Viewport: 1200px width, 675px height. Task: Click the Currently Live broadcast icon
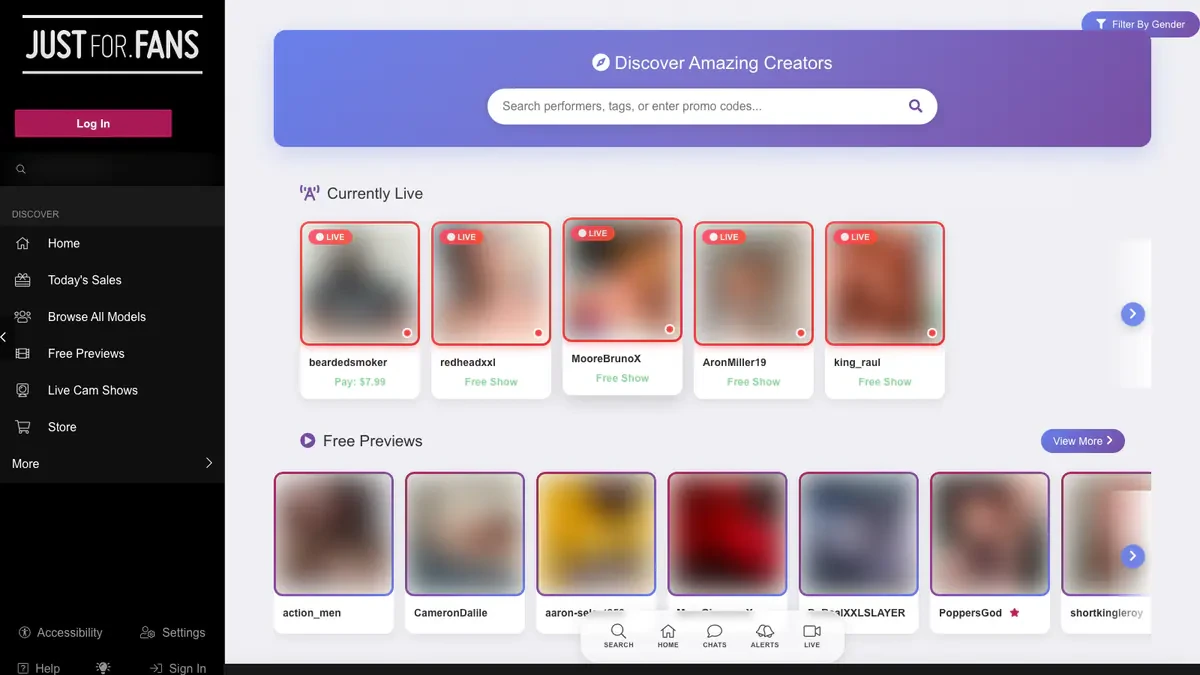coord(310,193)
